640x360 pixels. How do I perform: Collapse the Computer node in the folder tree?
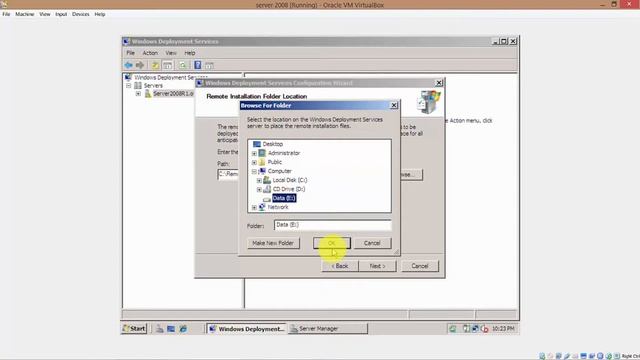coord(254,171)
